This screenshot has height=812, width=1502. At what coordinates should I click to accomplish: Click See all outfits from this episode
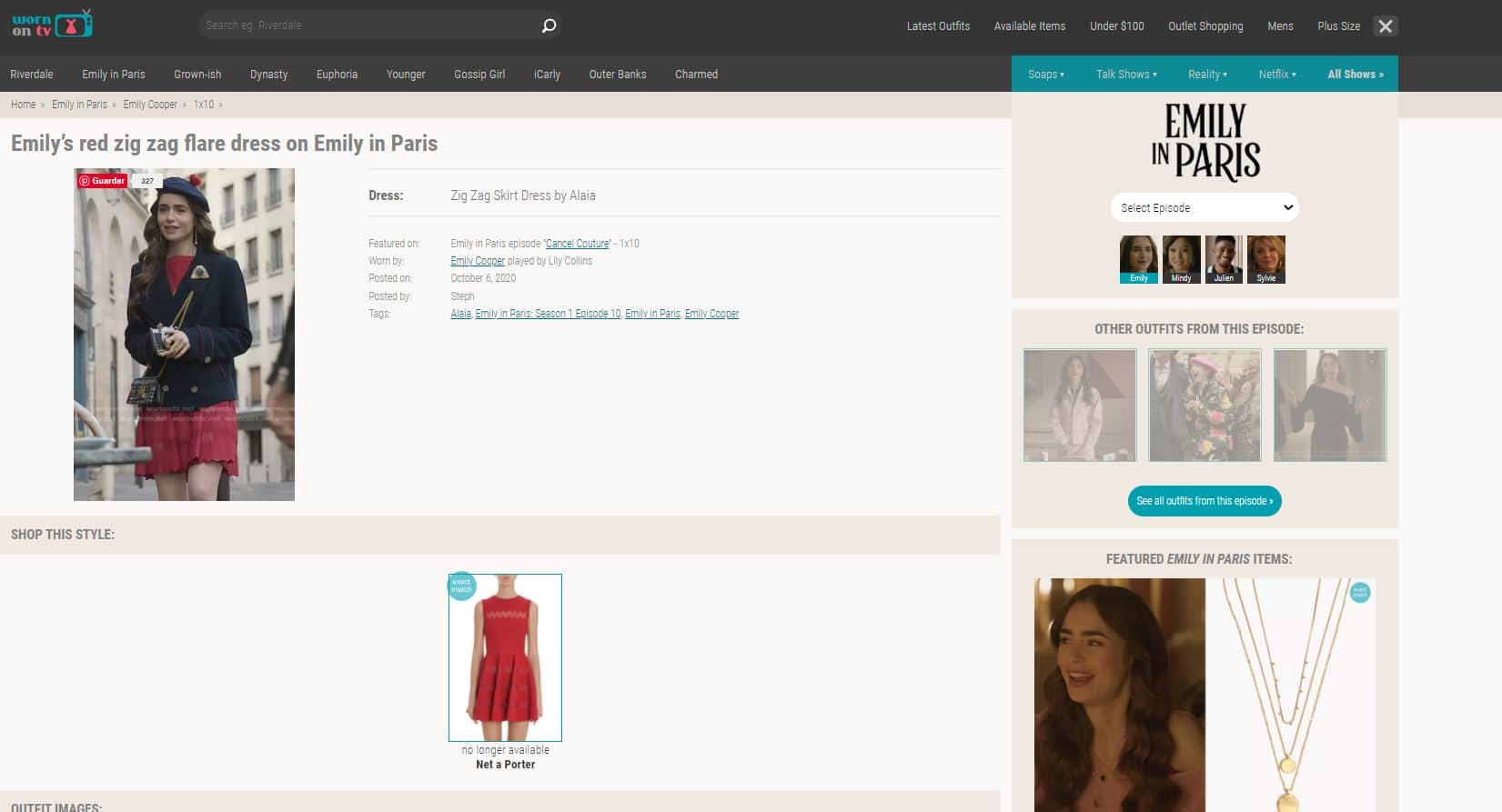(1205, 501)
